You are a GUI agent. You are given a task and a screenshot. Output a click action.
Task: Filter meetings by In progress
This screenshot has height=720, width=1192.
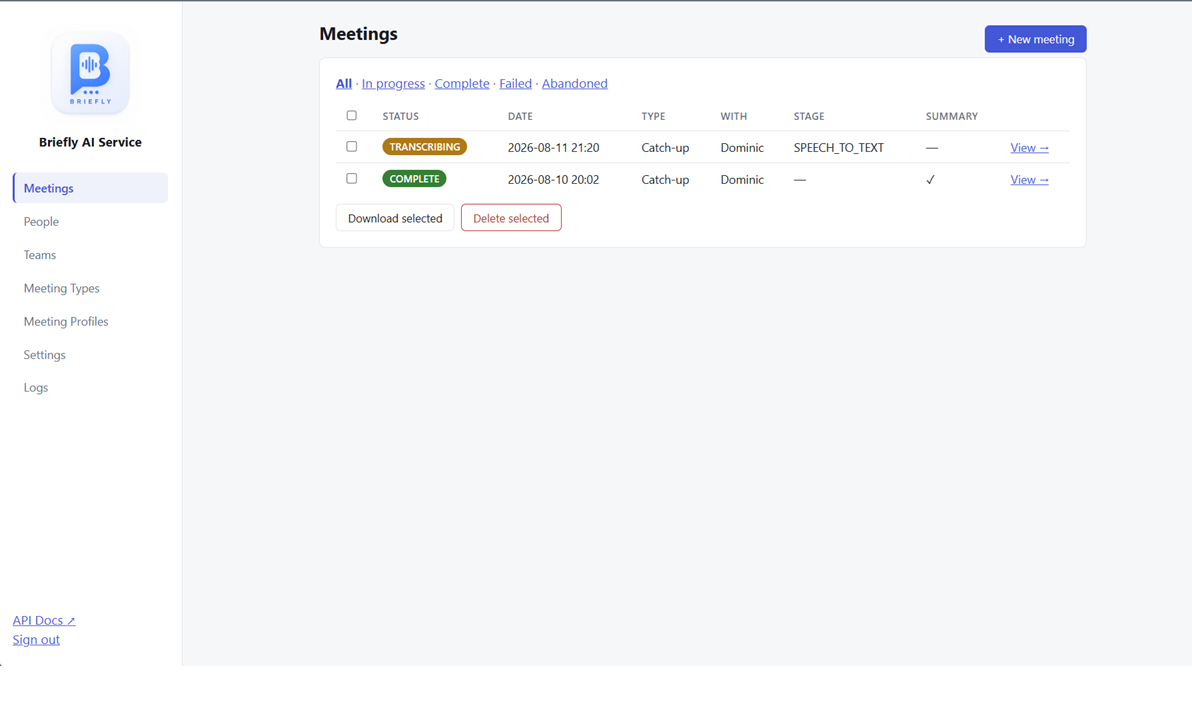393,84
